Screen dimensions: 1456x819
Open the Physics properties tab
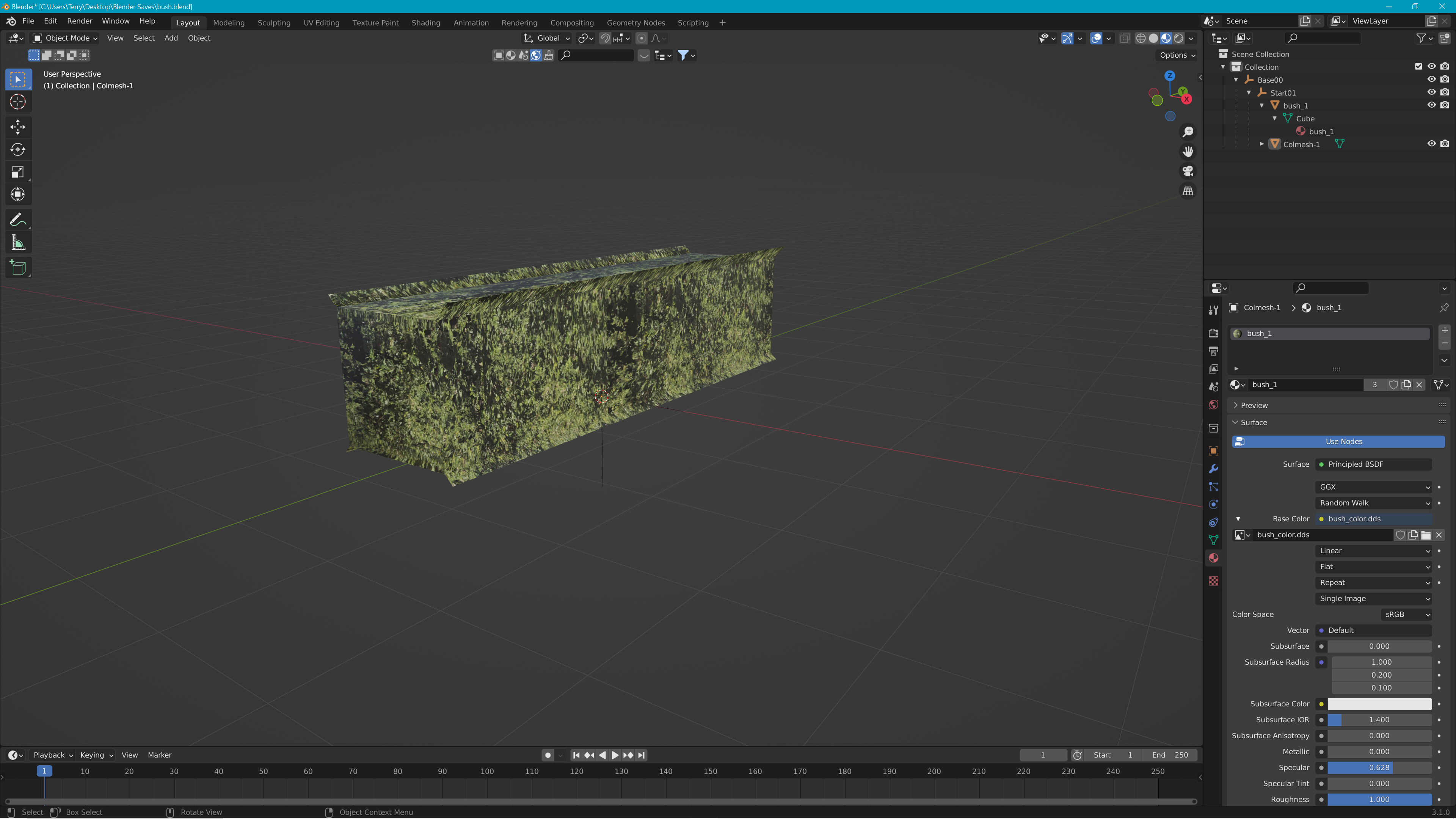point(1213,504)
